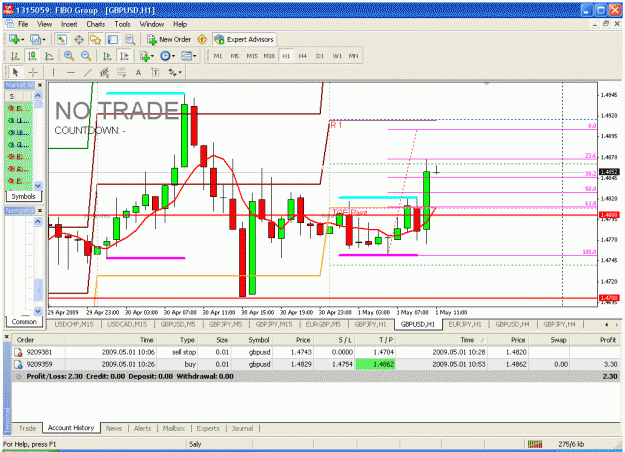Screen dimensions: 625x452
Task: Select the H4 timeframe
Action: tap(303, 56)
